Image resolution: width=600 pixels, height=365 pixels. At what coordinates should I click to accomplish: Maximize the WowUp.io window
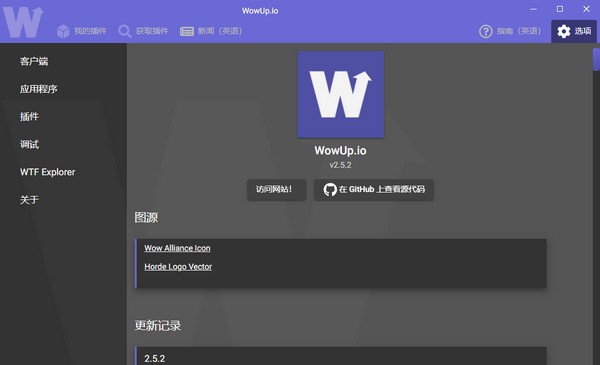560,9
